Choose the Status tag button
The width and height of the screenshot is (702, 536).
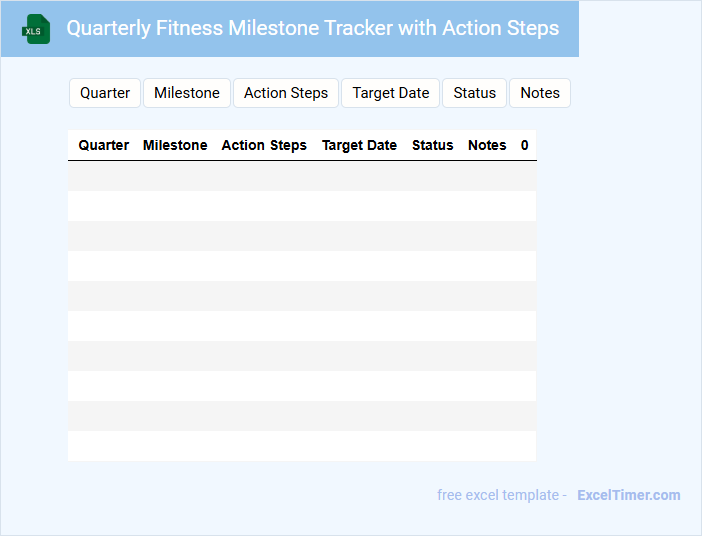pos(474,93)
